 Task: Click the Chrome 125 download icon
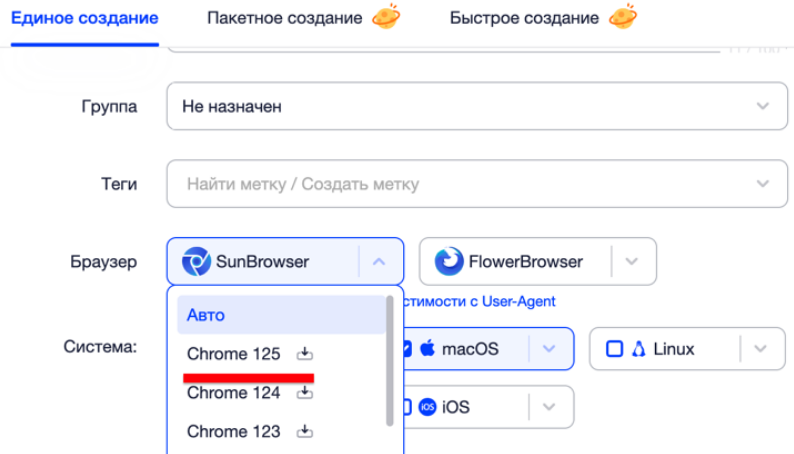(306, 354)
